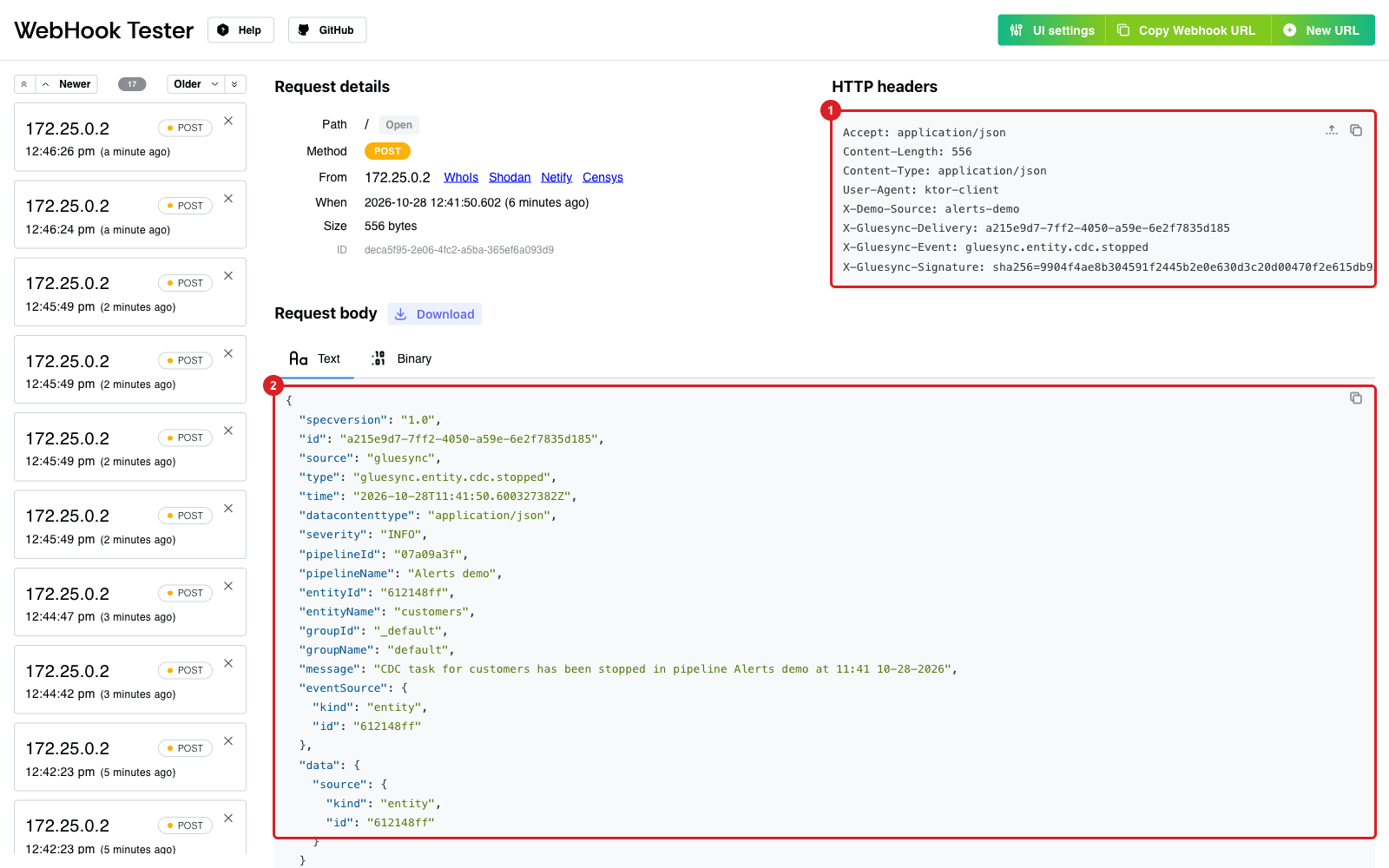Viewport: 1389px width, 868px height.
Task: Delete the 12:46:26 pm request entry
Action: 228,121
